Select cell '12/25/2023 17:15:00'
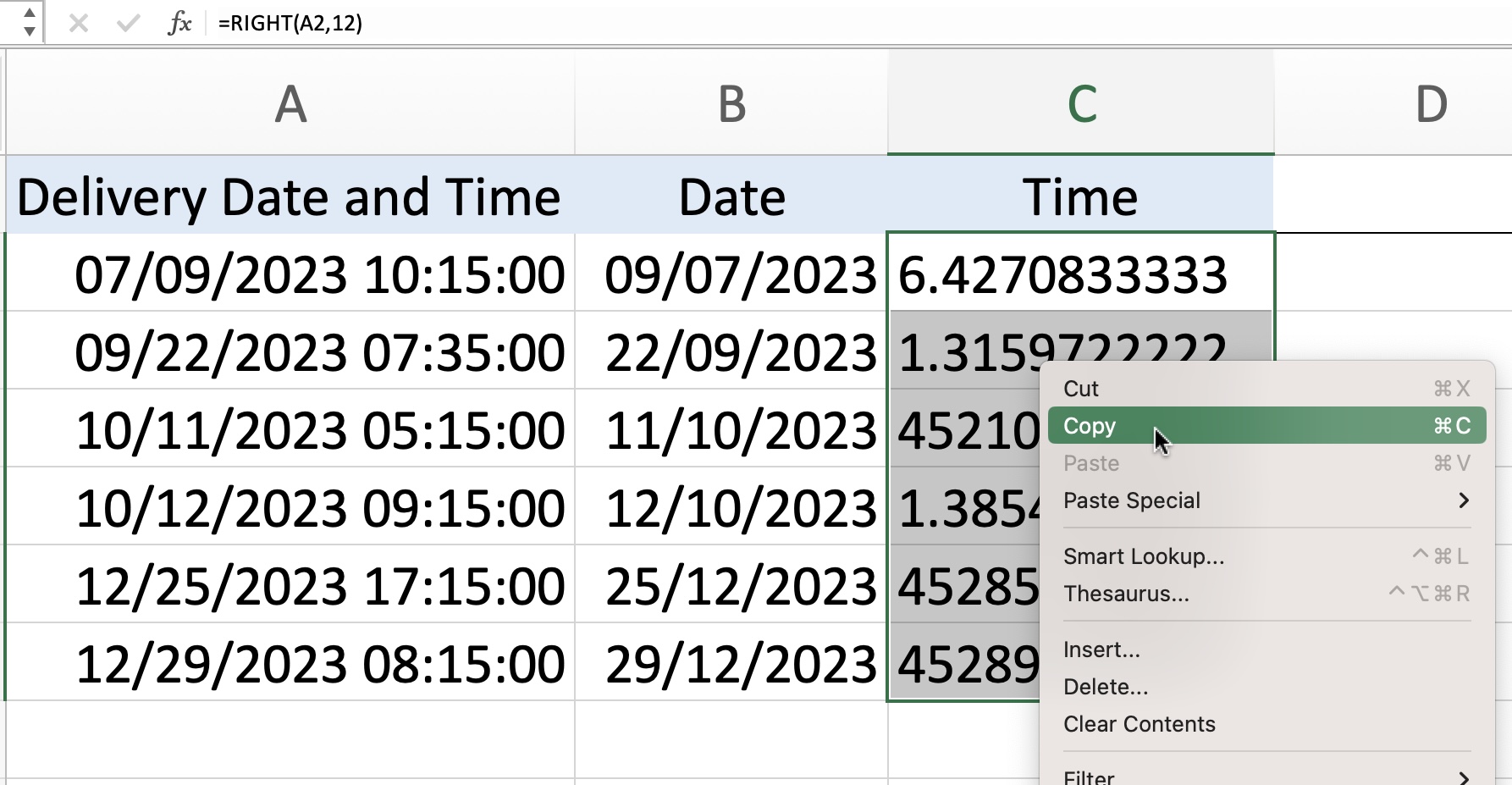1512x785 pixels. coord(290,585)
